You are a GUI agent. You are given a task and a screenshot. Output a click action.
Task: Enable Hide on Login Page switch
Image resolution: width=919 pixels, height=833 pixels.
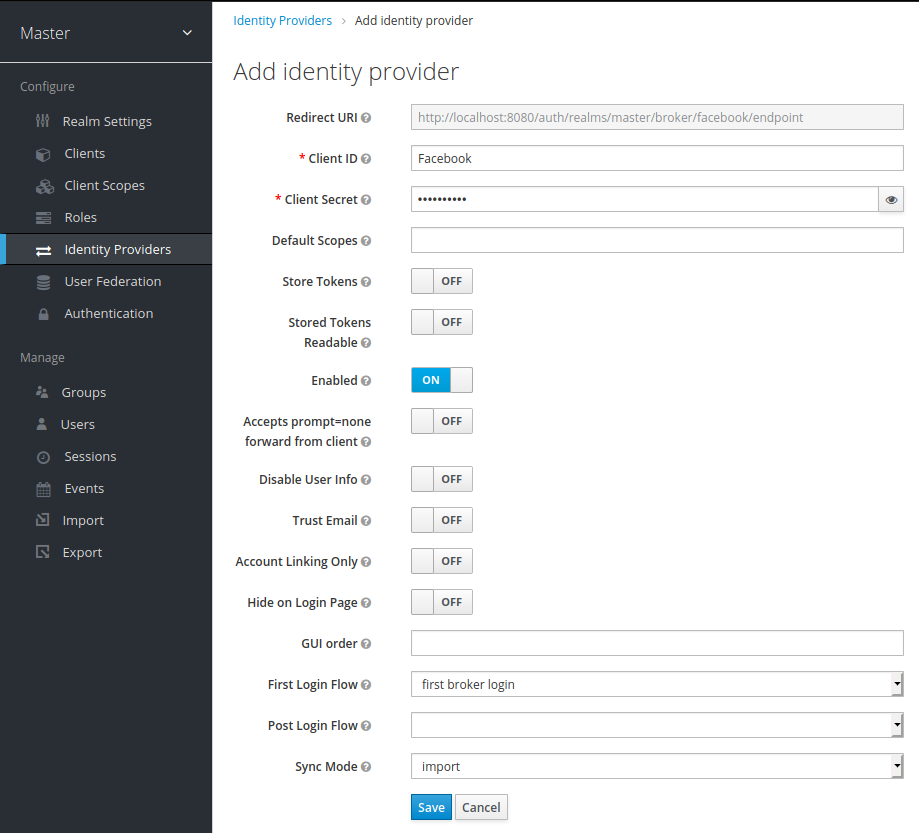441,602
